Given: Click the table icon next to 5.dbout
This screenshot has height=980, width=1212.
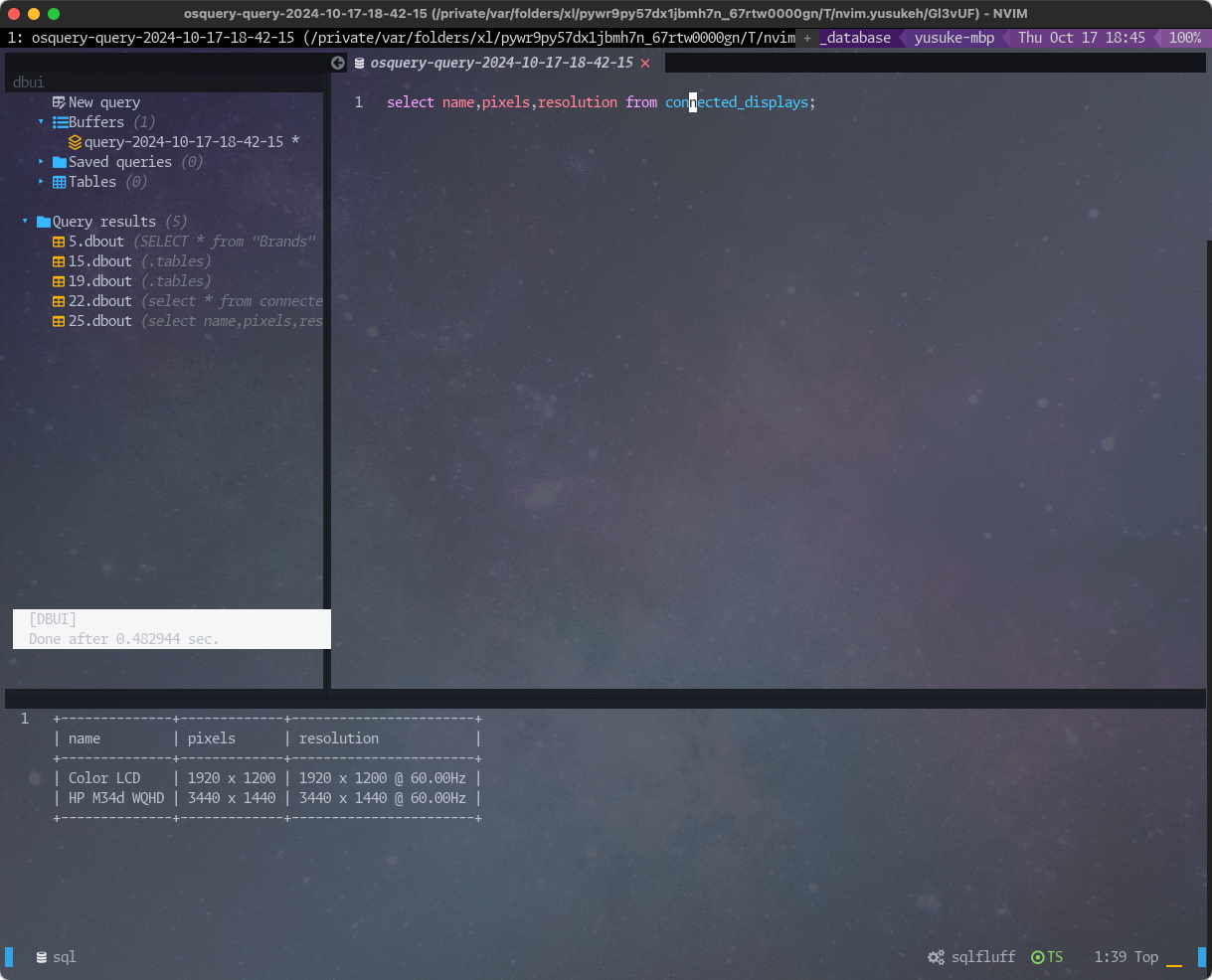Looking at the screenshot, I should 59,242.
